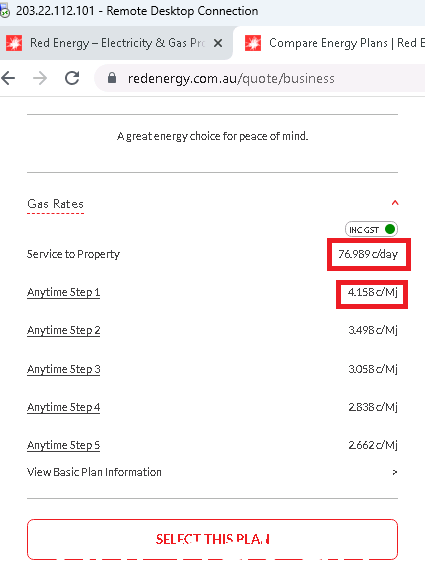Screen dimensions: 425x582
Task: Click favicon of Compare Energy Plans tab
Action: 253,43
